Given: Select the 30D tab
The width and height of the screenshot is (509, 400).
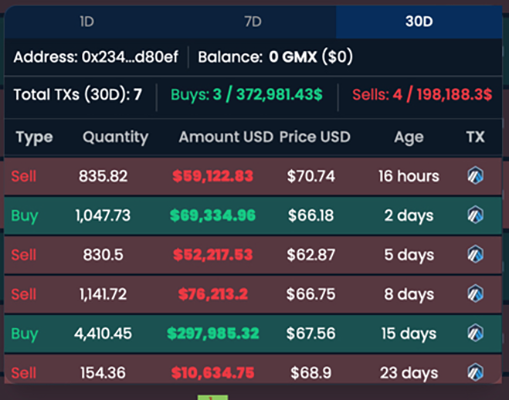Looking at the screenshot, I should tap(419, 22).
